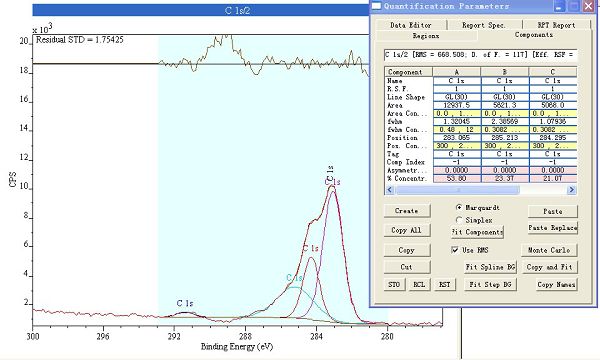The image size is (600, 360).
Task: Click the Copy button
Action: 407,250
